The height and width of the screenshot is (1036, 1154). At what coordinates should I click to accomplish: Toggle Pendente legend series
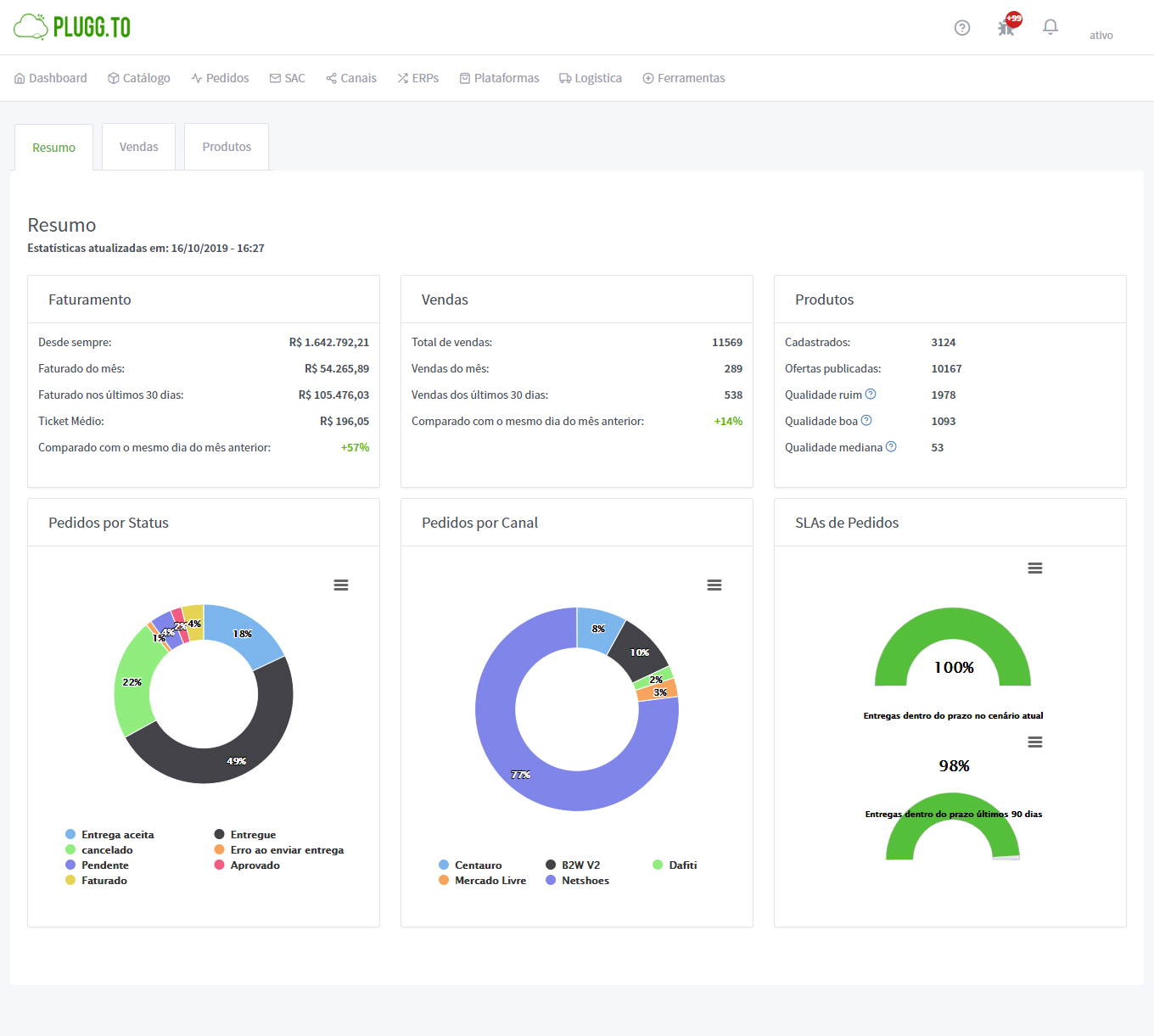coord(97,865)
